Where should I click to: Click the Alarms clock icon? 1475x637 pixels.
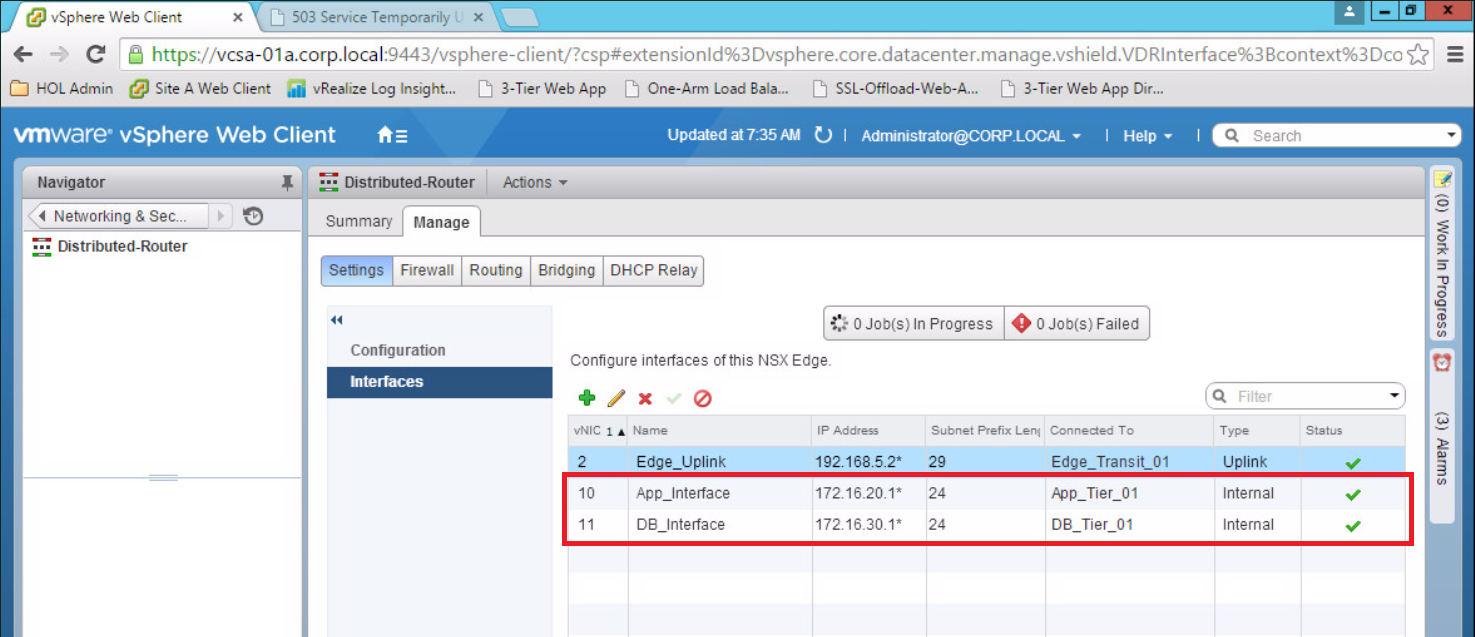click(1442, 362)
